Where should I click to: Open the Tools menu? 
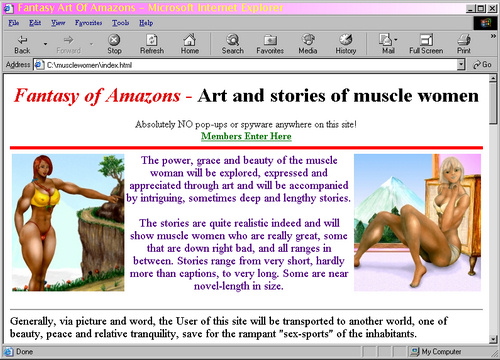coord(120,23)
